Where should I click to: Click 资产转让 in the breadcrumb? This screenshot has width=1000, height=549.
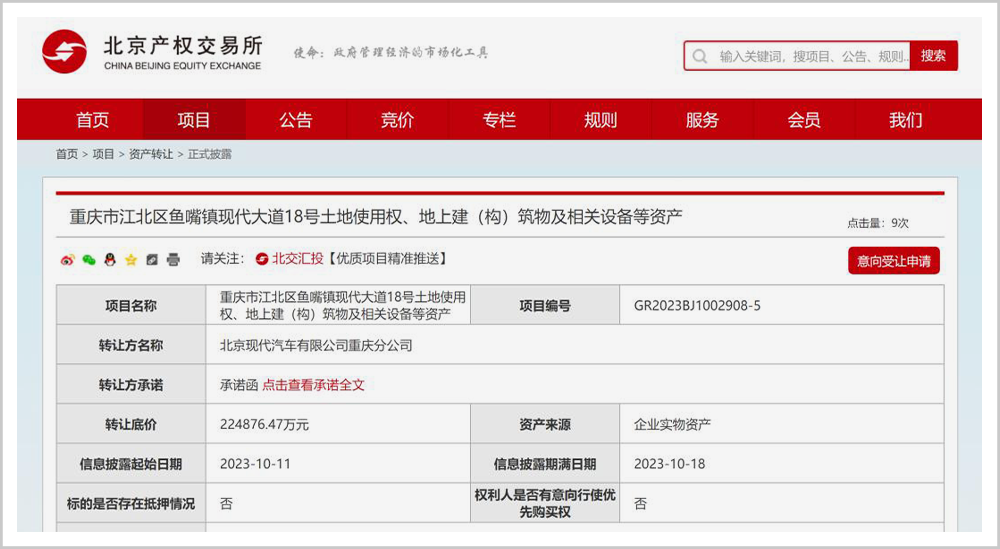pyautogui.click(x=150, y=154)
